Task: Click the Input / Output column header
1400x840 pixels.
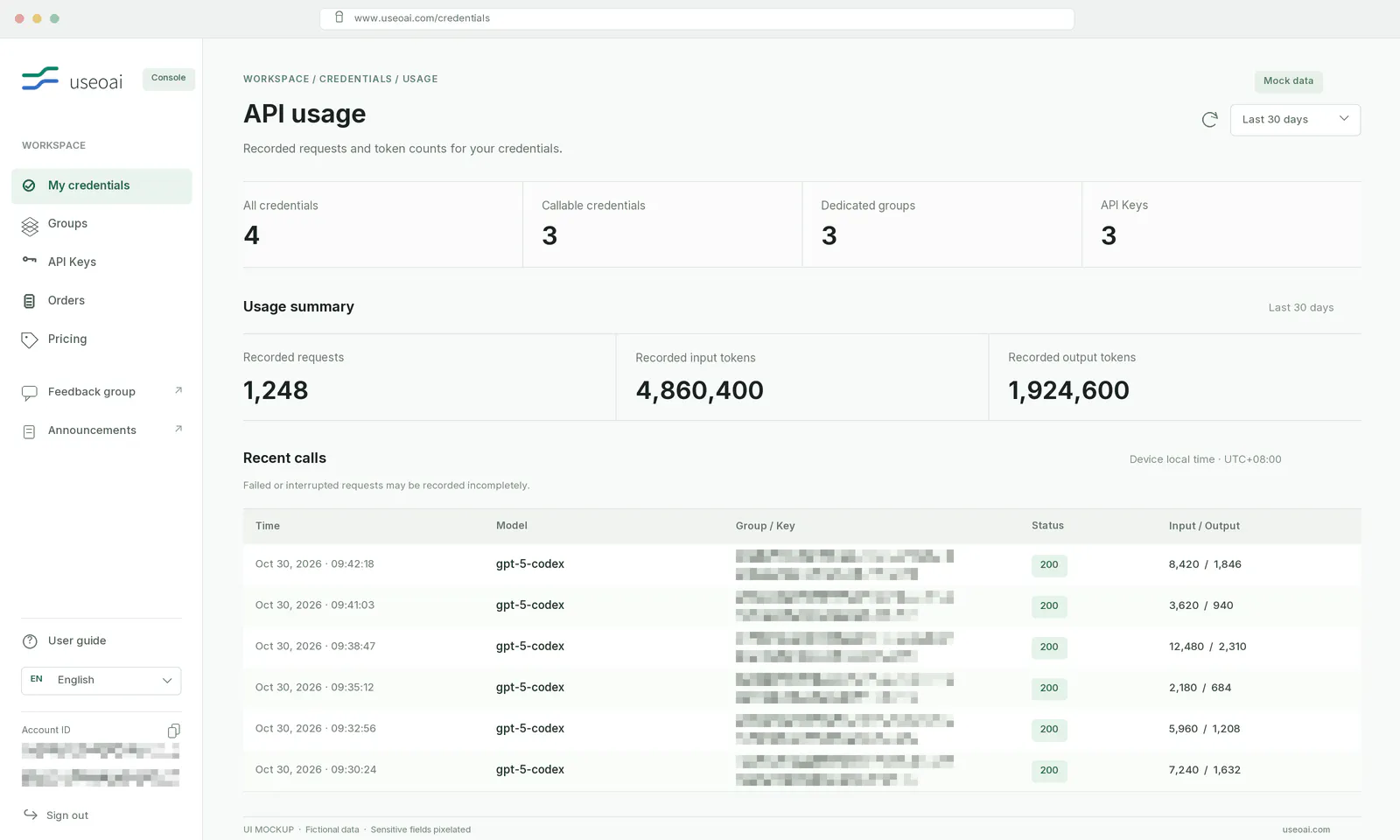Action: tap(1204, 526)
